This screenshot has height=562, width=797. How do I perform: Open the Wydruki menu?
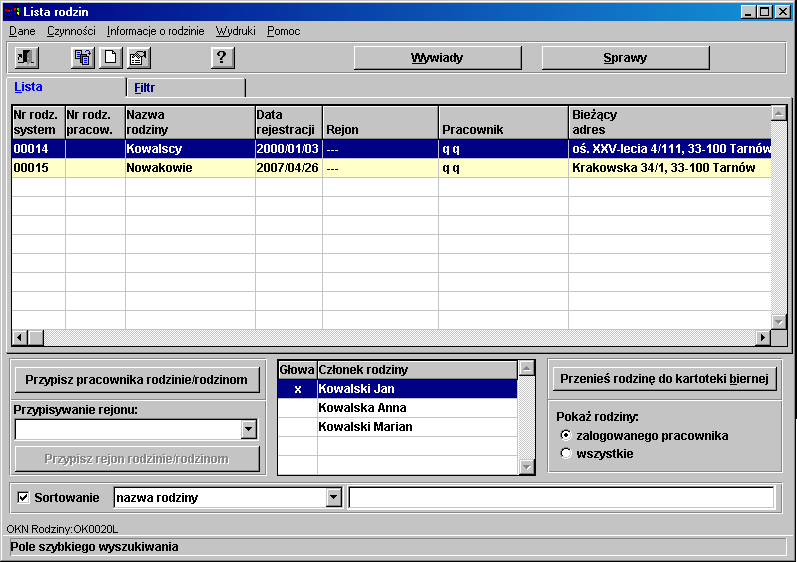[x=236, y=31]
